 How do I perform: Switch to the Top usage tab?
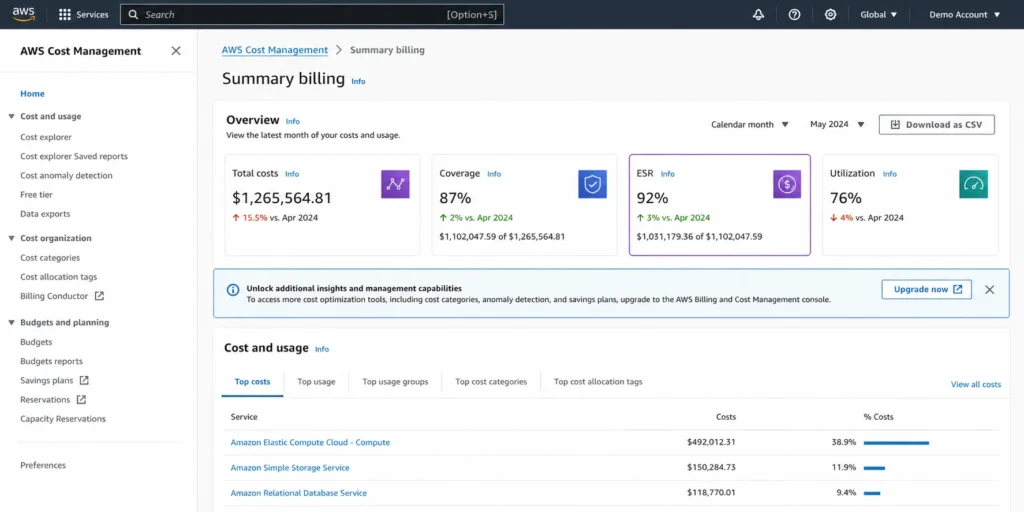click(316, 382)
